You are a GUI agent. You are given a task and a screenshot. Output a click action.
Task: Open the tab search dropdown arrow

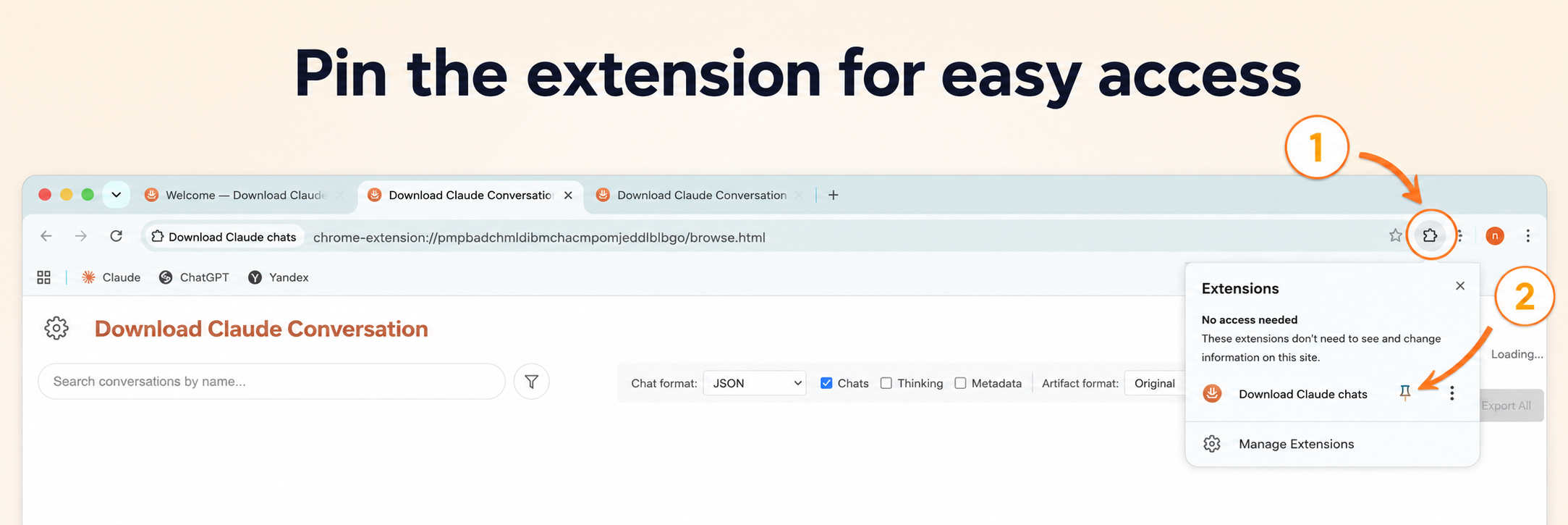pos(116,195)
